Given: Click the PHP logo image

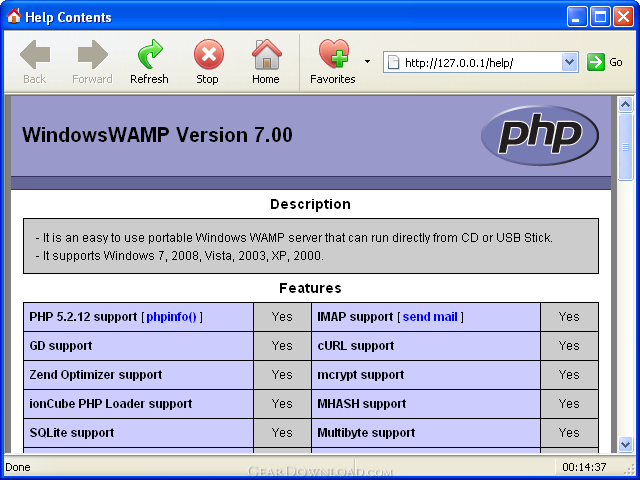Looking at the screenshot, I should click(x=540, y=136).
